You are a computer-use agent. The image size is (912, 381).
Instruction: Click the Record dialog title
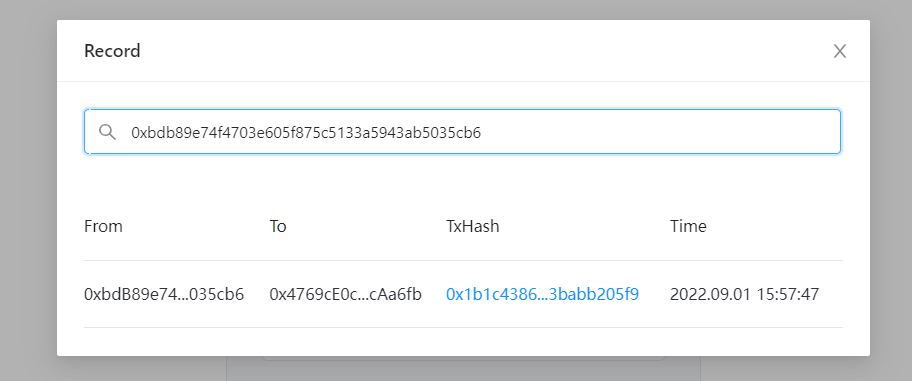[x=112, y=51]
